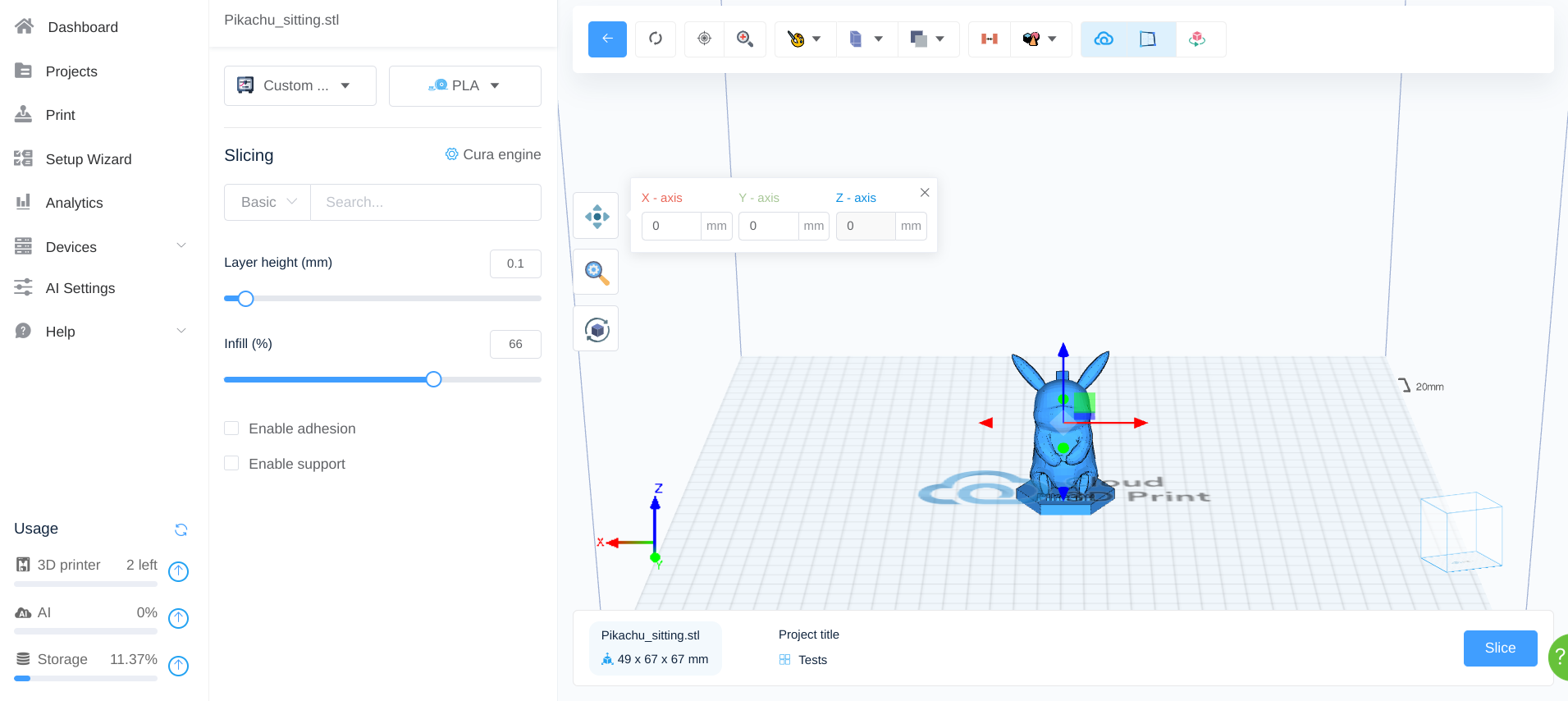Viewport: 1568px width, 701px height.
Task: Upgrade AI usage arrow icon
Action: tap(178, 618)
